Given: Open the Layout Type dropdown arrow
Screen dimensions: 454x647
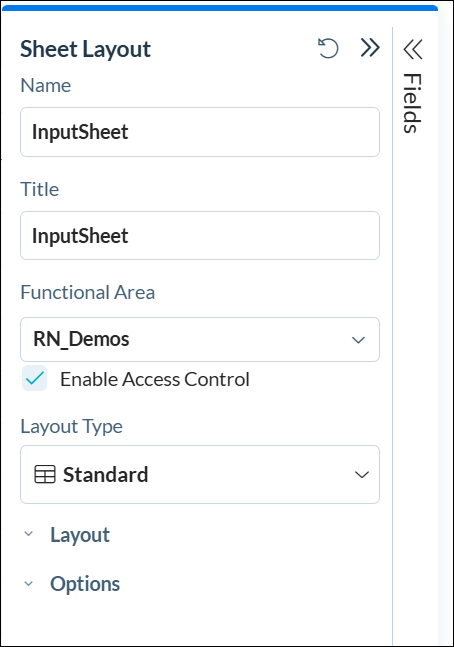Looking at the screenshot, I should tap(362, 475).
